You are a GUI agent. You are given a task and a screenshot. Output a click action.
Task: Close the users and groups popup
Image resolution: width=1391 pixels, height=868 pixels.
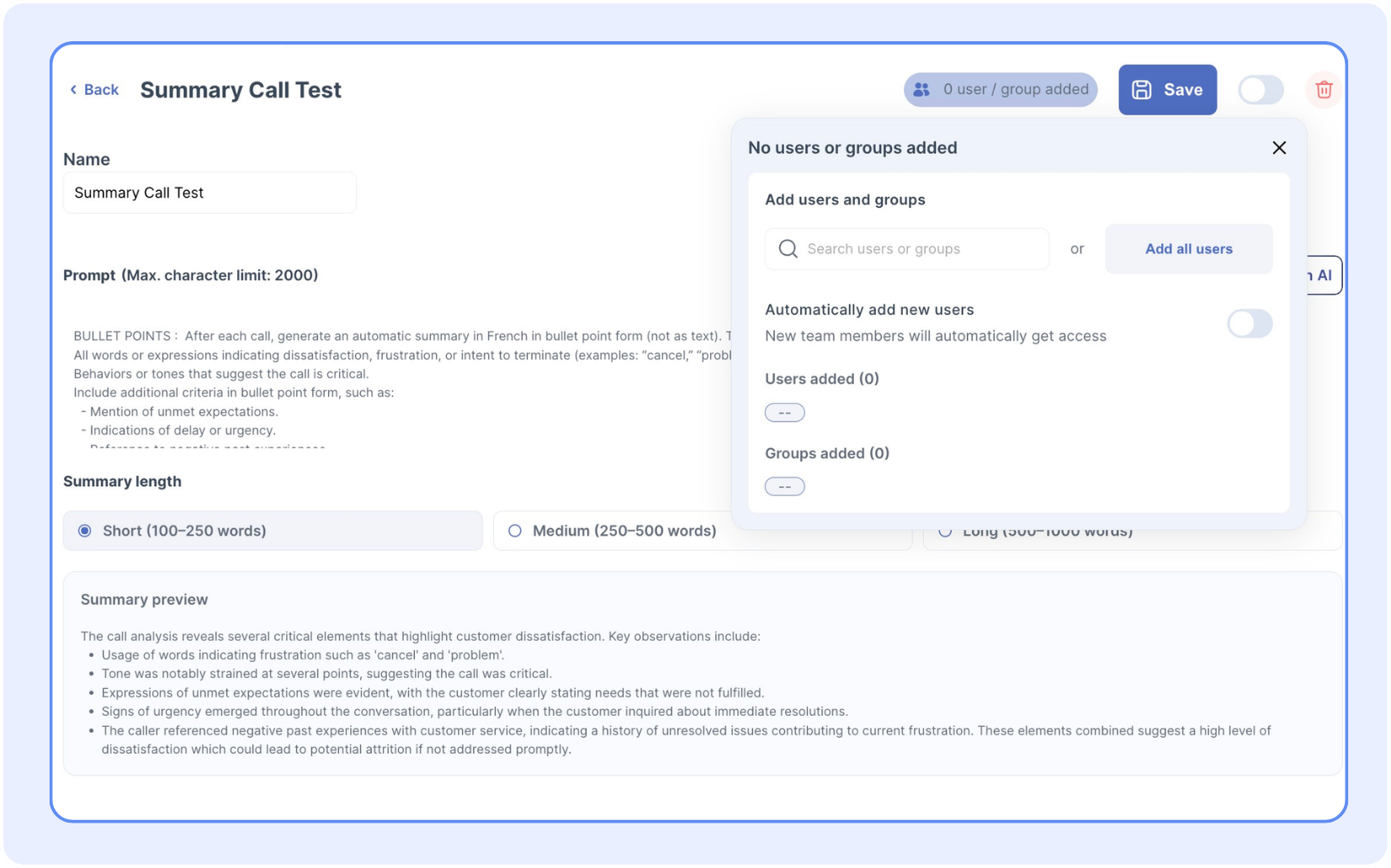1278,148
